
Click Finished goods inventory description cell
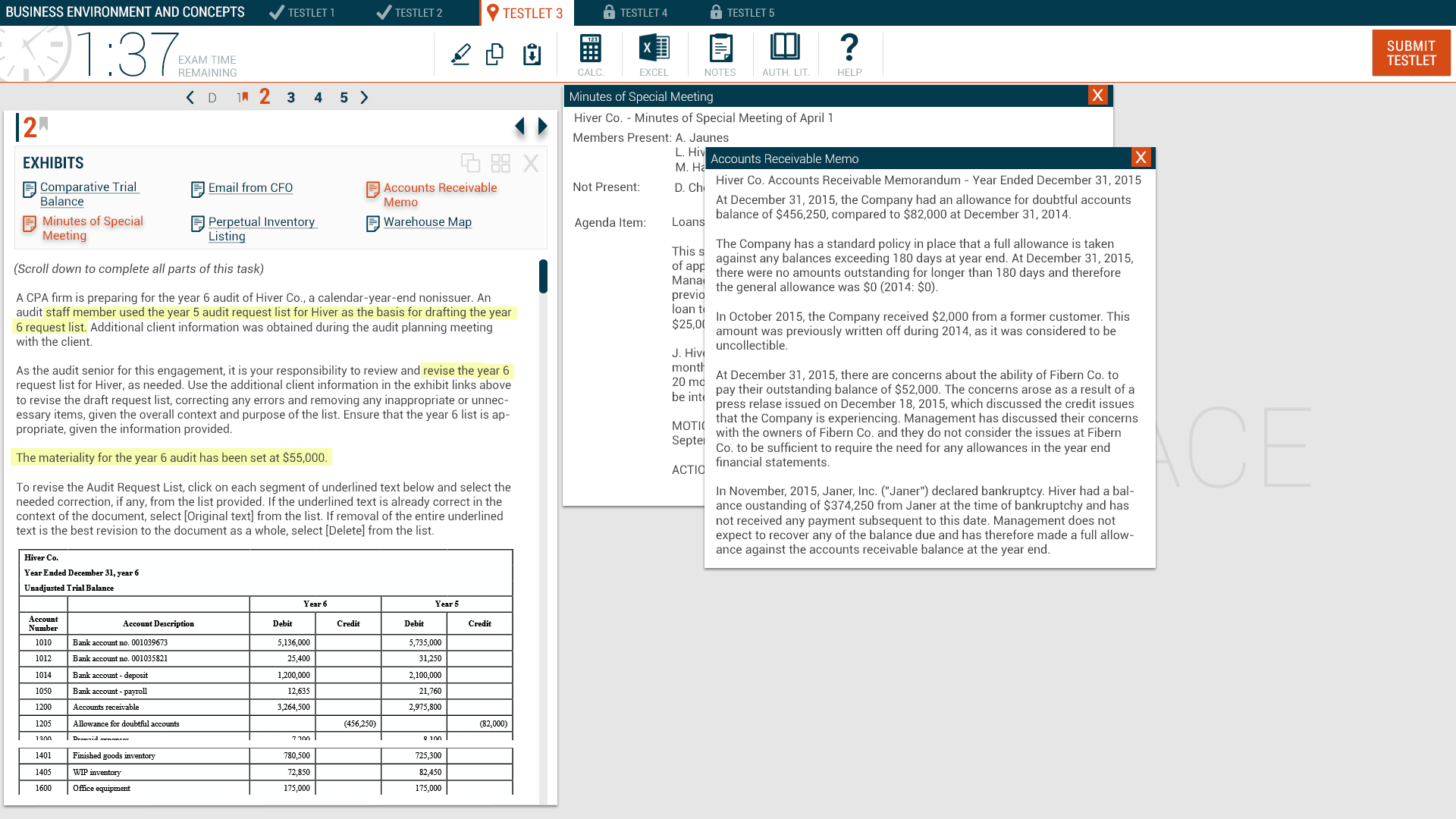158,755
